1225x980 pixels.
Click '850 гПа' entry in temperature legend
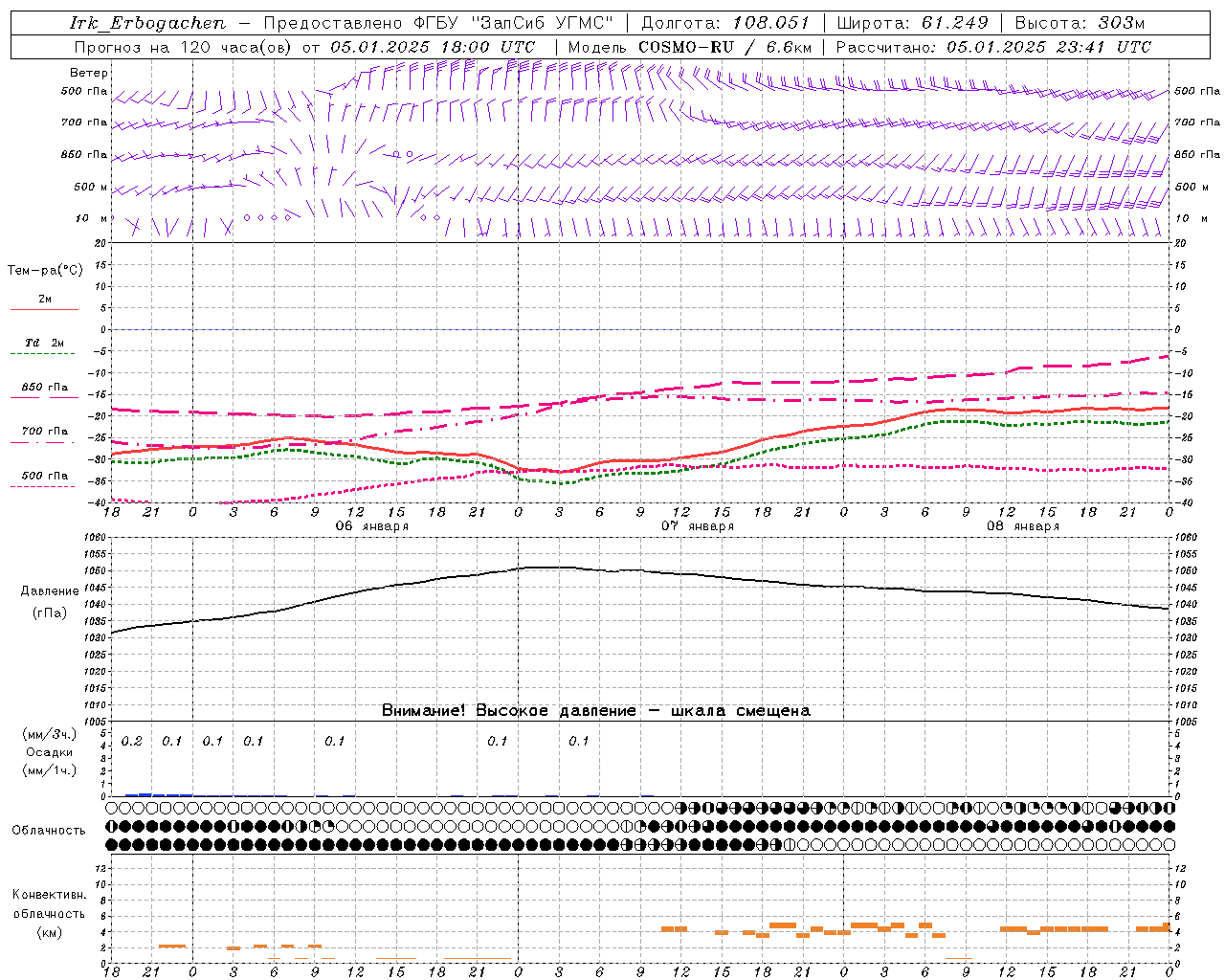click(x=45, y=388)
